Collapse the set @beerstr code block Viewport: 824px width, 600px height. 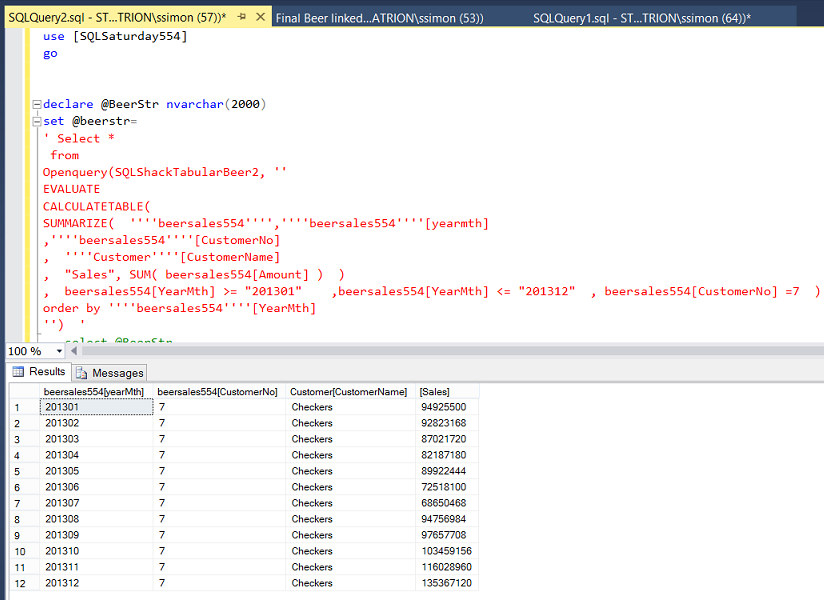tap(35, 121)
